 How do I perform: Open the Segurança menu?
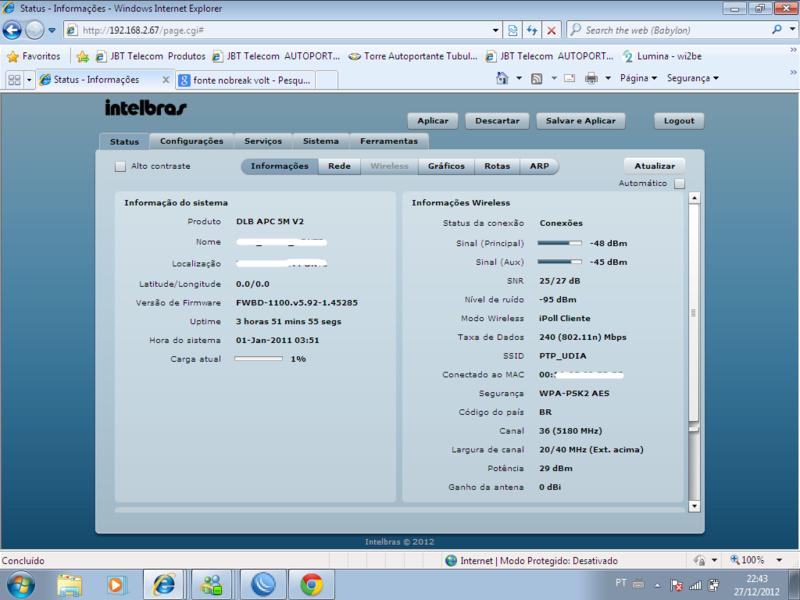coord(692,78)
